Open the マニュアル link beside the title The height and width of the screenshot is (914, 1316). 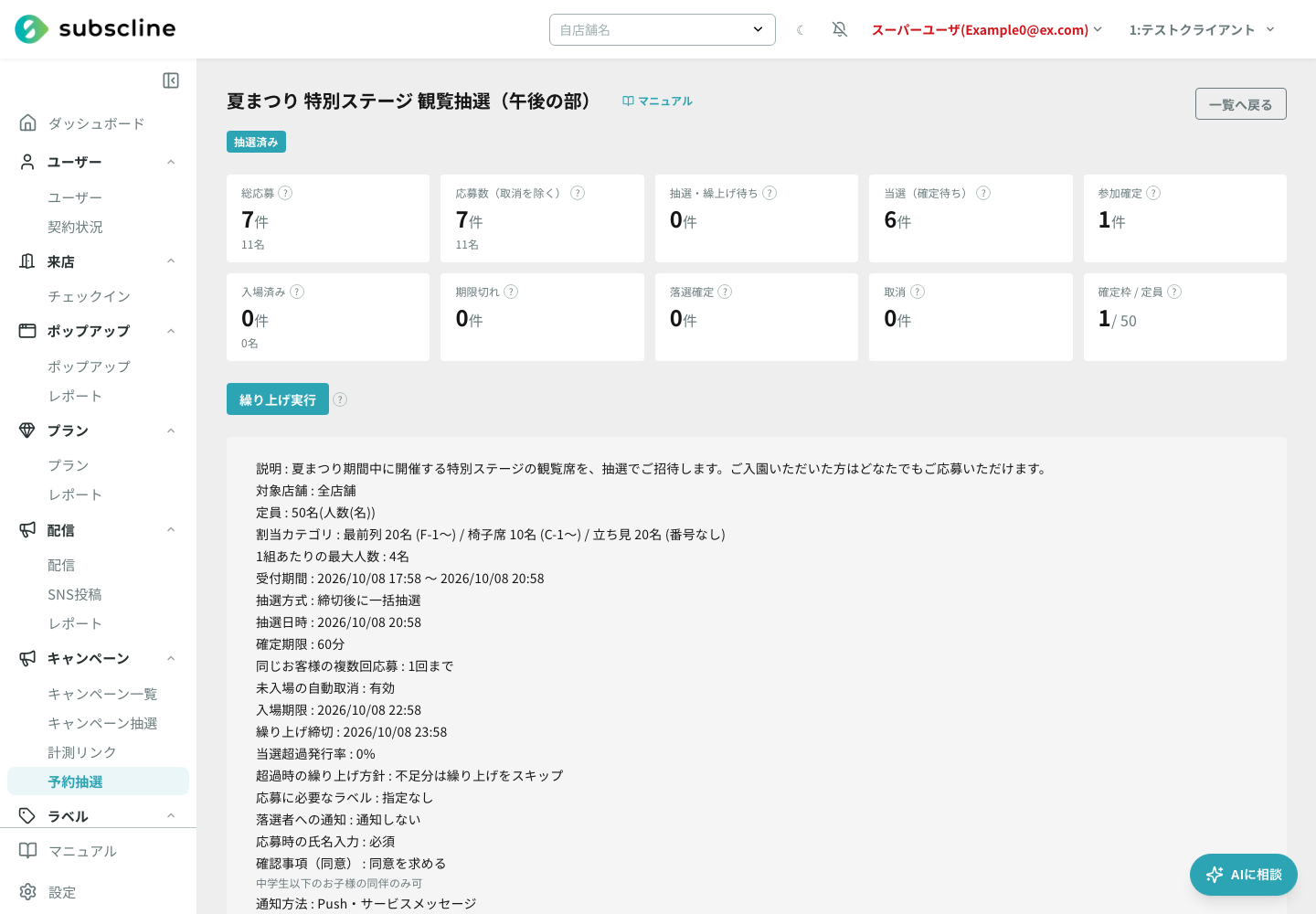[657, 101]
